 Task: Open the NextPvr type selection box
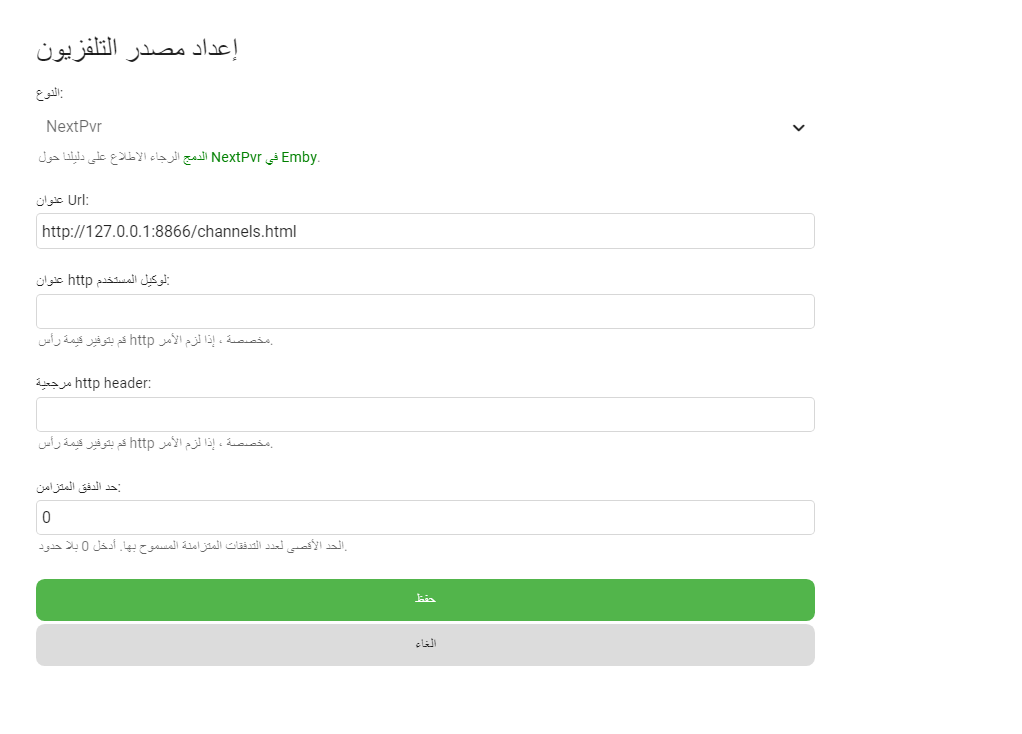point(425,127)
